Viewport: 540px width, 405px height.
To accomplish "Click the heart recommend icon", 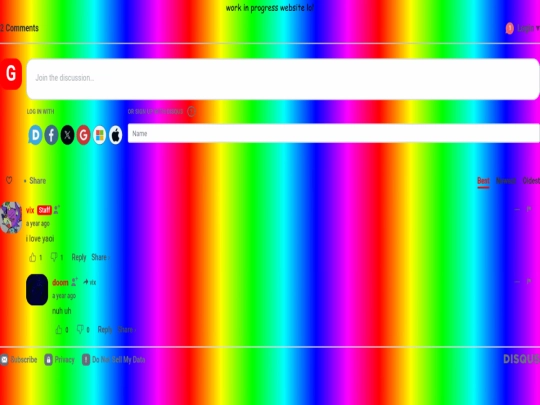I will coord(9,180).
